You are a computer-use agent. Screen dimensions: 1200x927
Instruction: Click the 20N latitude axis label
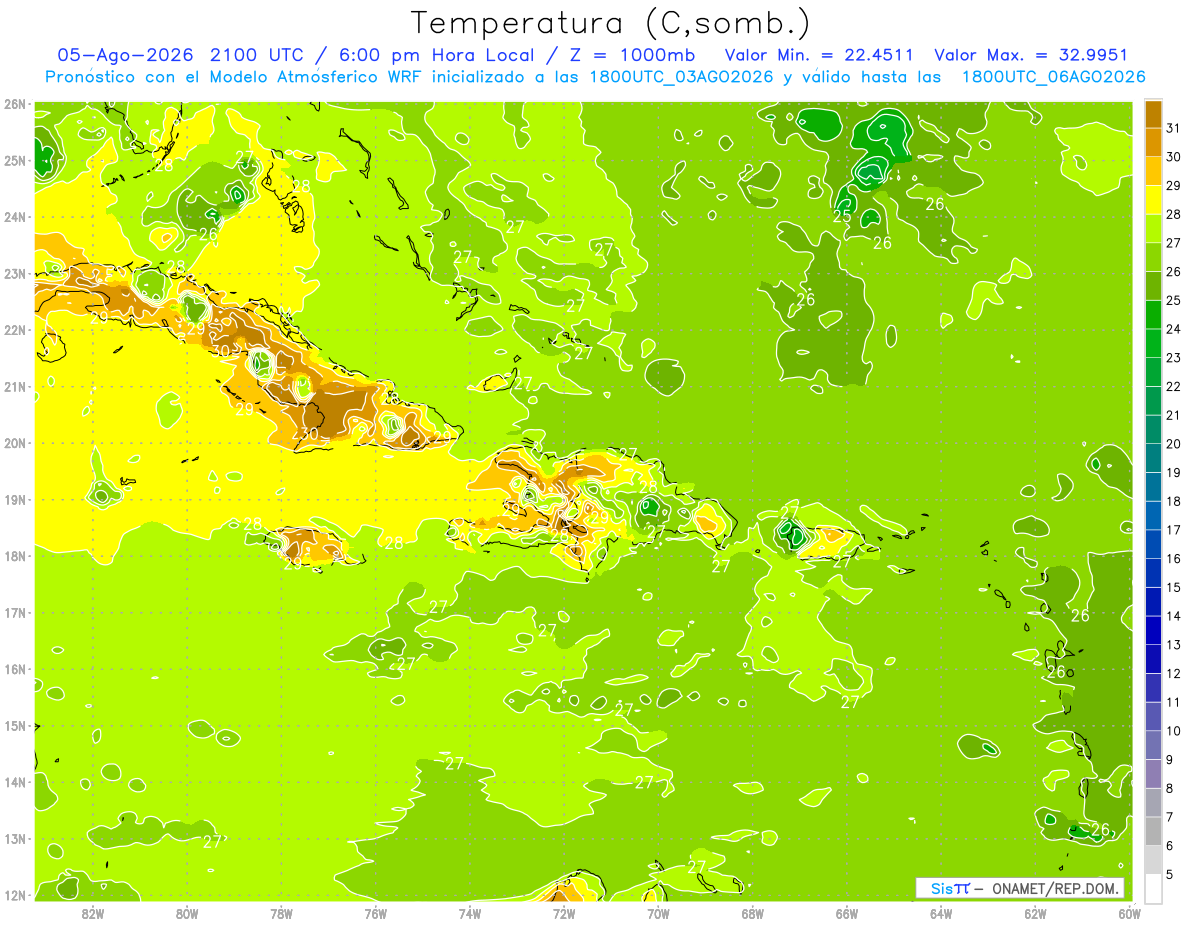coord(16,443)
